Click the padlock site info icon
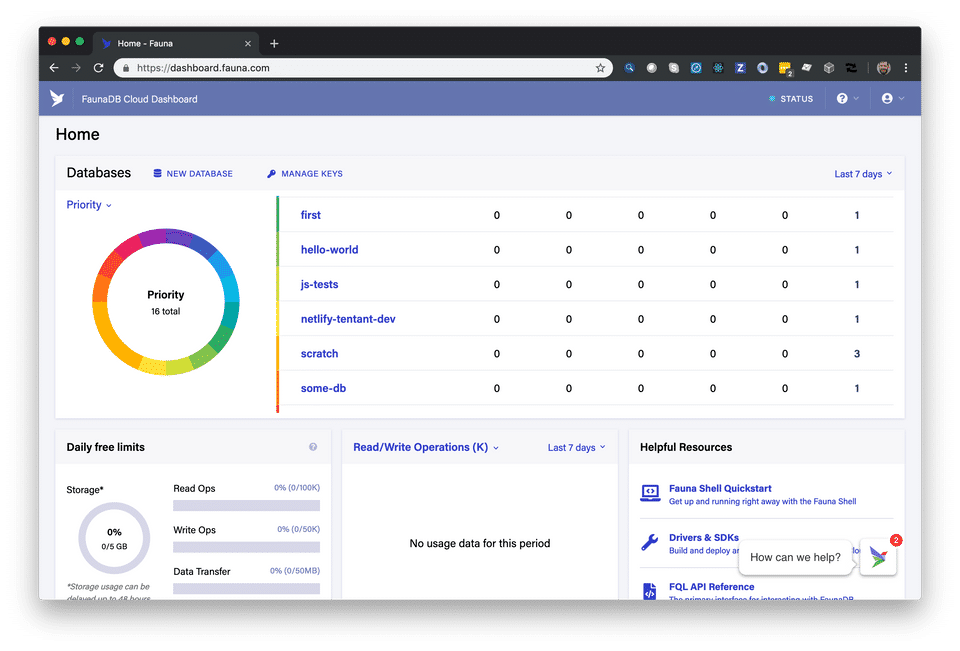Image resolution: width=960 pixels, height=651 pixels. tap(126, 68)
